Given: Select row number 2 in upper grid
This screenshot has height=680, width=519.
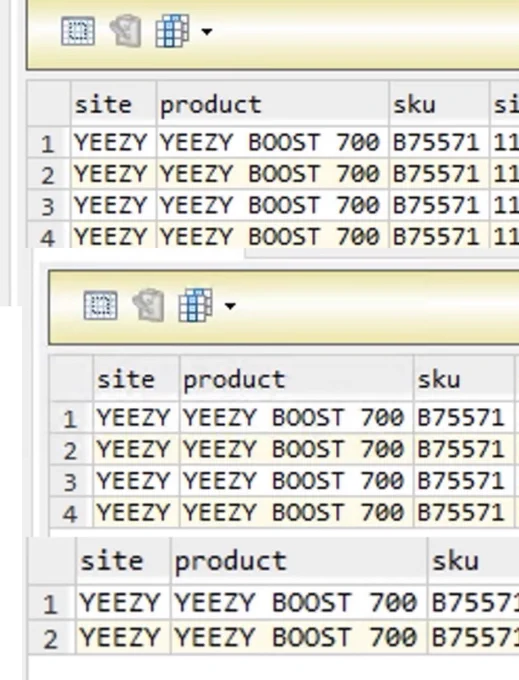Looking at the screenshot, I should point(49,174).
